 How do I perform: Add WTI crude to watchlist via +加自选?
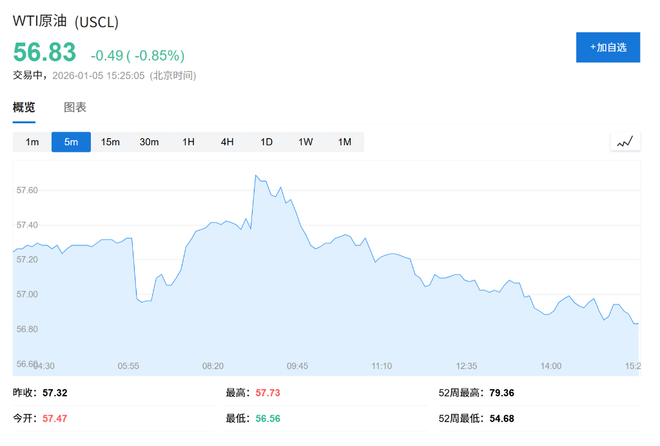tap(607, 47)
